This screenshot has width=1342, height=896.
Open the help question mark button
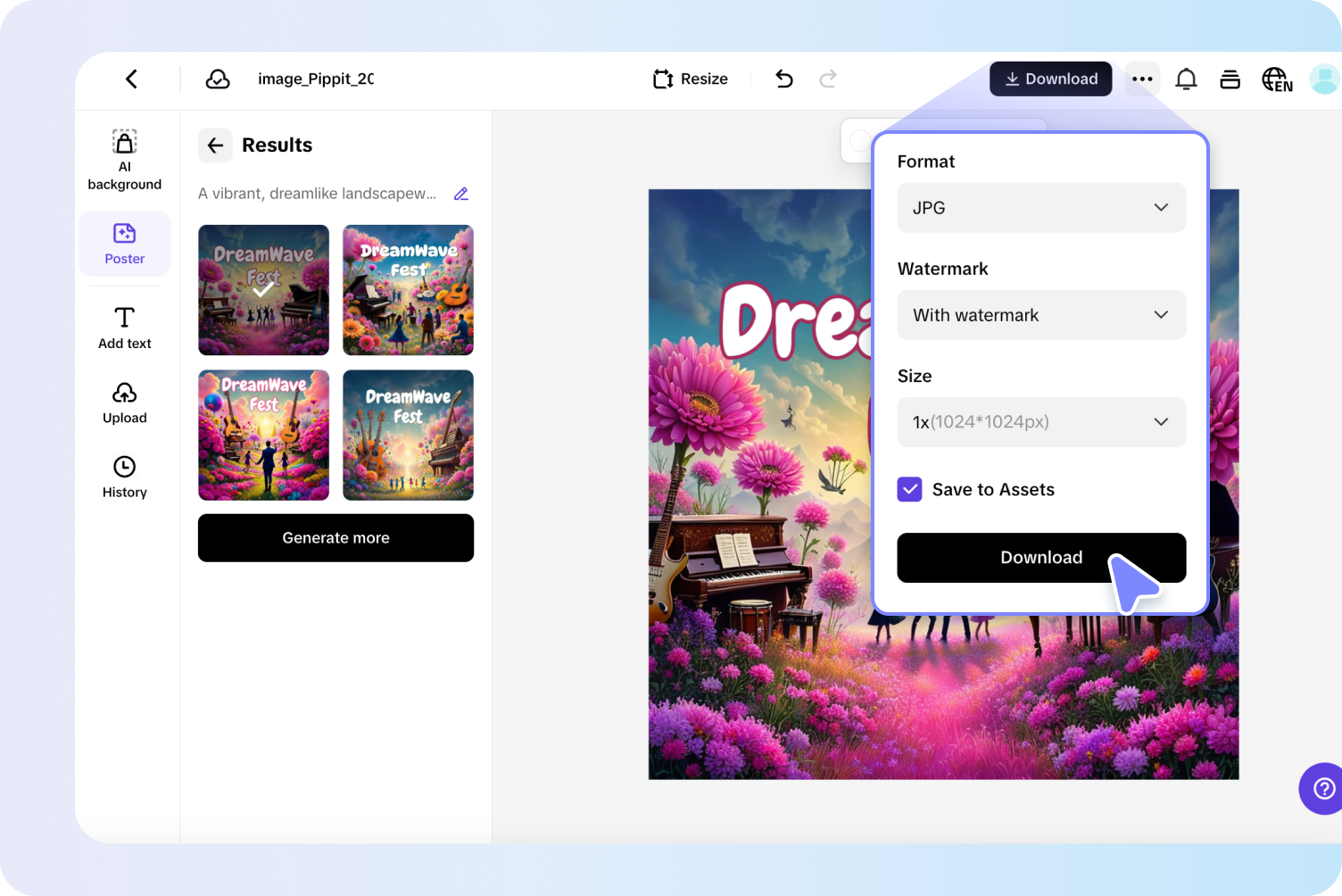click(x=1322, y=789)
